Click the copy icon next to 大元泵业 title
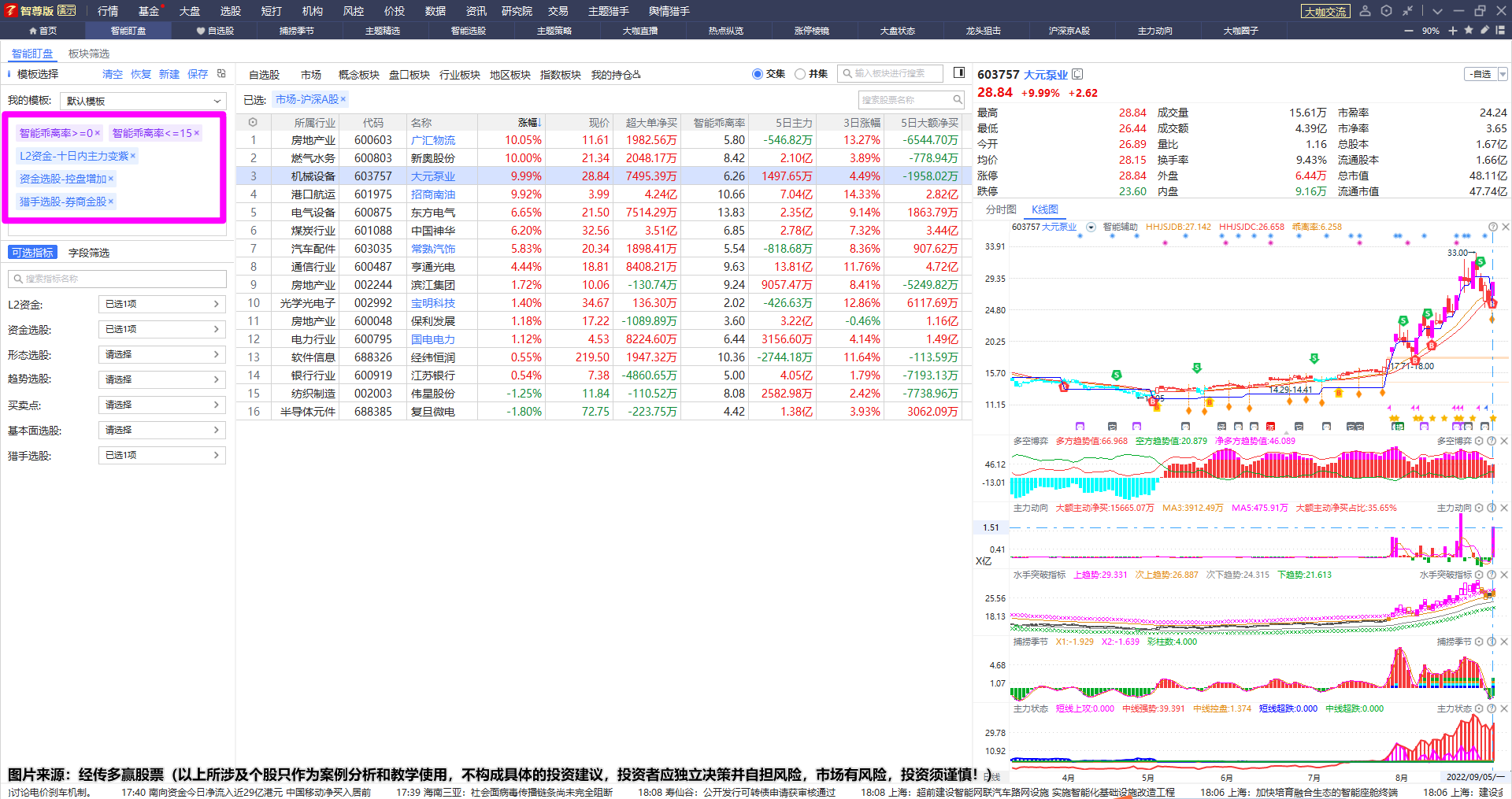Image resolution: width=1512 pixels, height=799 pixels. pyautogui.click(x=1078, y=74)
